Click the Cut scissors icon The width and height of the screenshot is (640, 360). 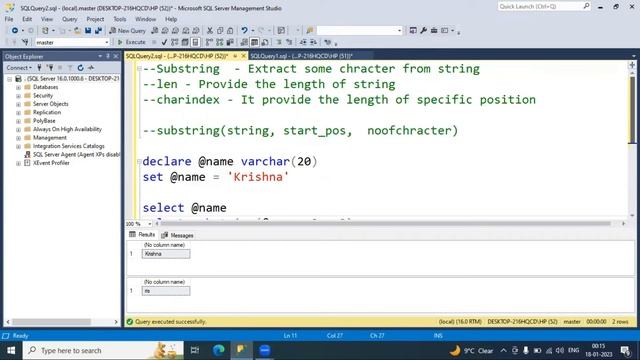210,31
